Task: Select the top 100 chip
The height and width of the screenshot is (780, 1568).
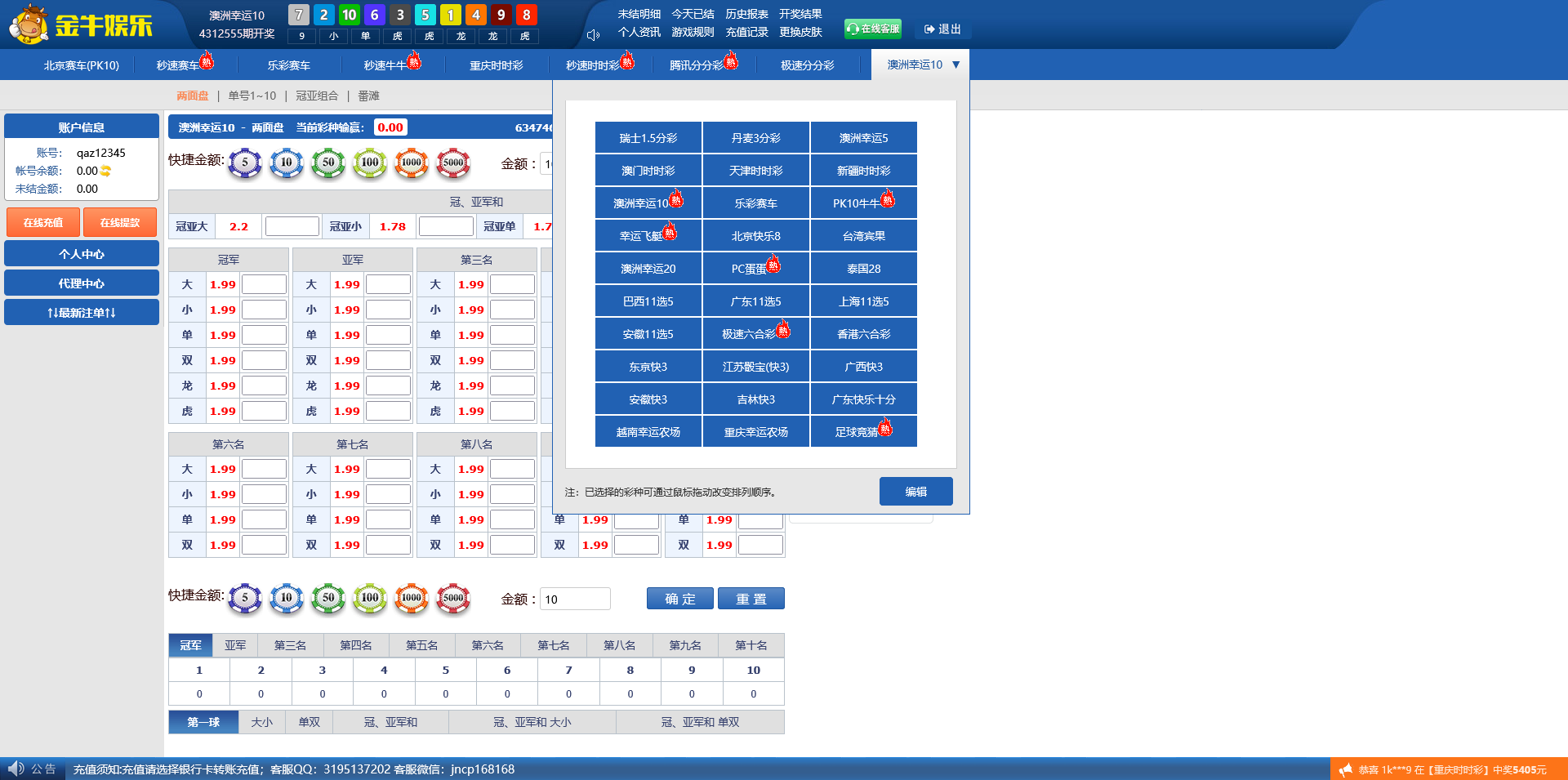Action: [x=370, y=163]
